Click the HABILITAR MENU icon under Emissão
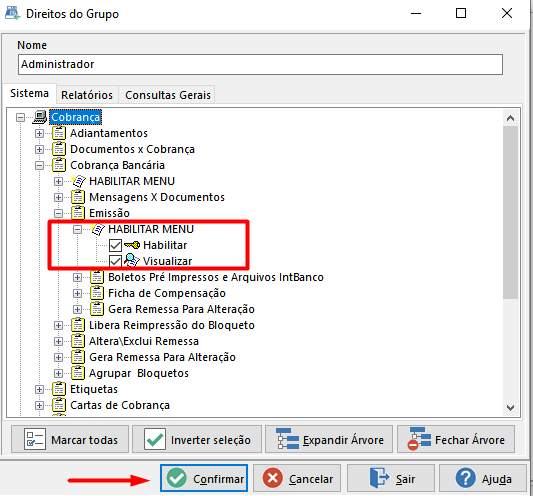Image resolution: width=533 pixels, height=496 pixels. click(x=98, y=229)
